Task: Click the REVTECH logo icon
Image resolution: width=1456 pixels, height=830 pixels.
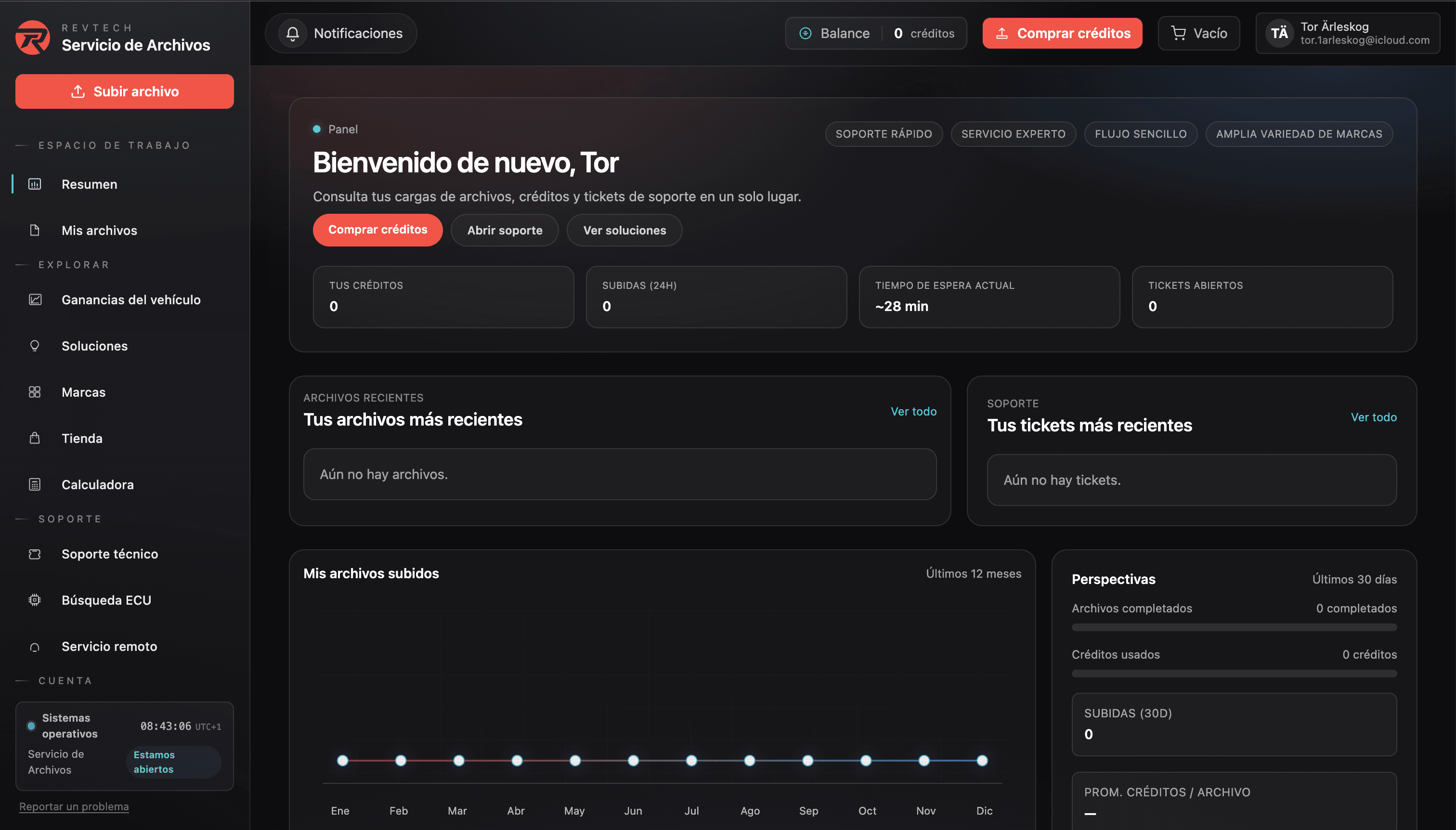Action: pyautogui.click(x=32, y=37)
